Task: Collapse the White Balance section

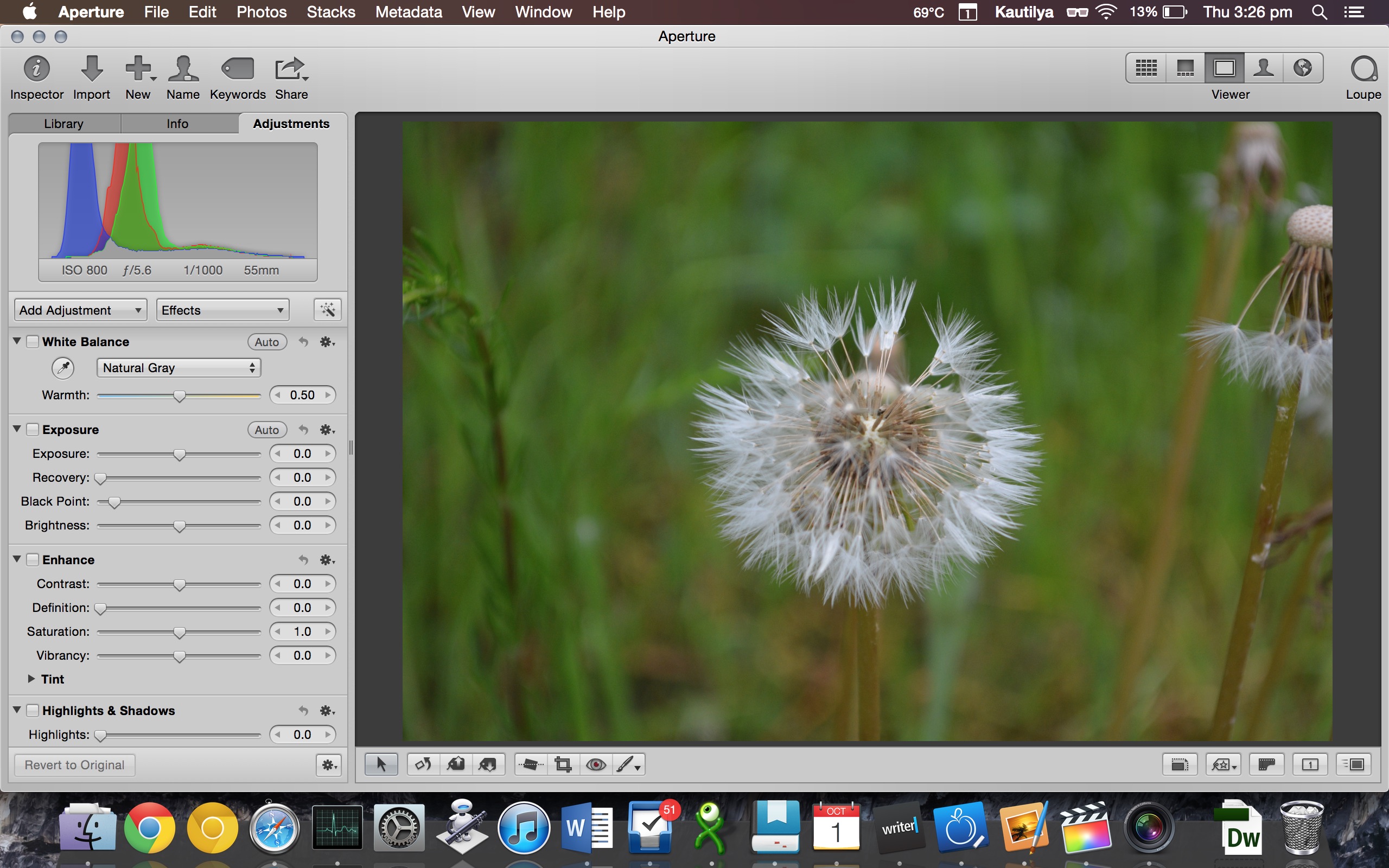Action: click(x=17, y=341)
